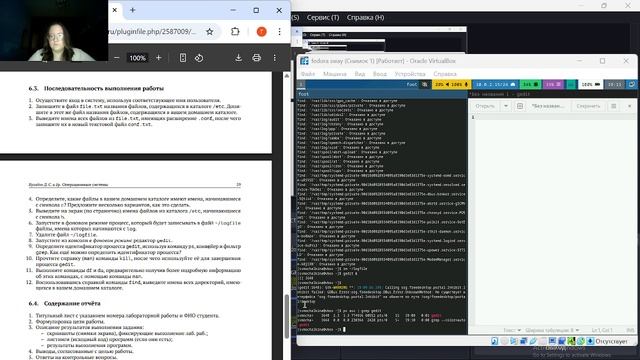Rotate the PDF counterclockwise
Image resolution: width=640 pixels, height=360 pixels.
(199, 58)
